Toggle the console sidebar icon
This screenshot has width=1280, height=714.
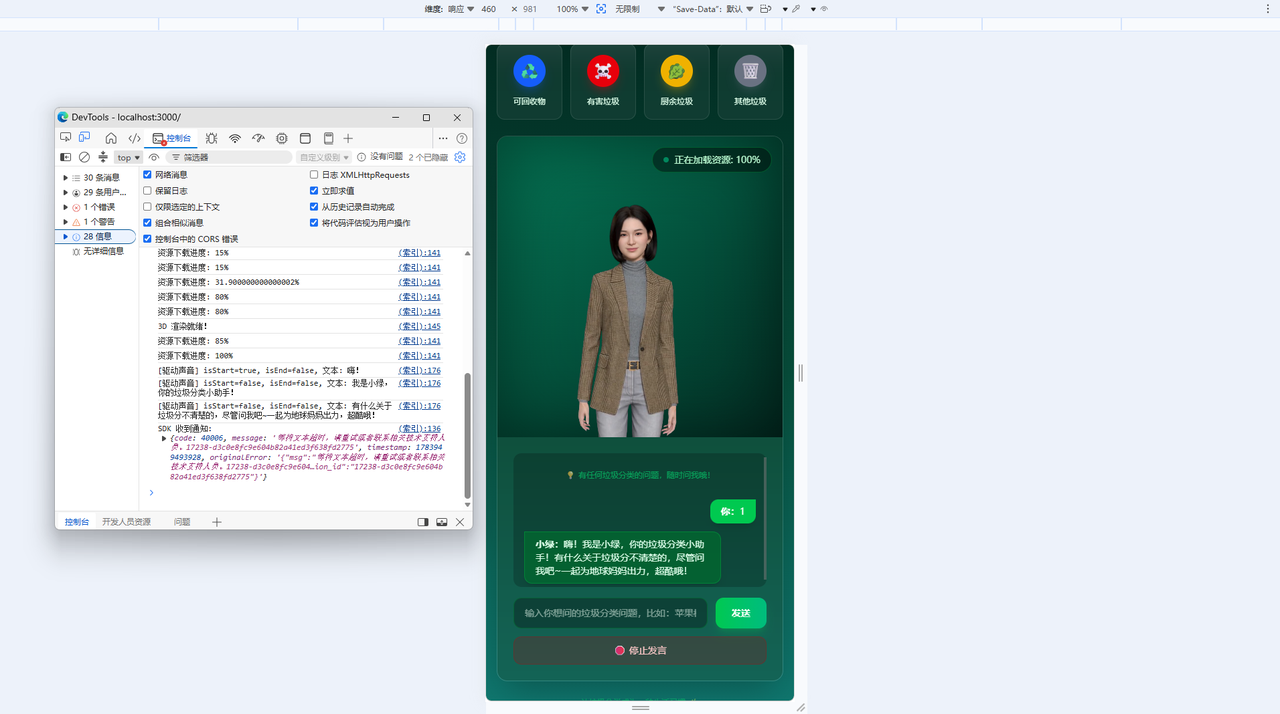pyautogui.click(x=66, y=157)
